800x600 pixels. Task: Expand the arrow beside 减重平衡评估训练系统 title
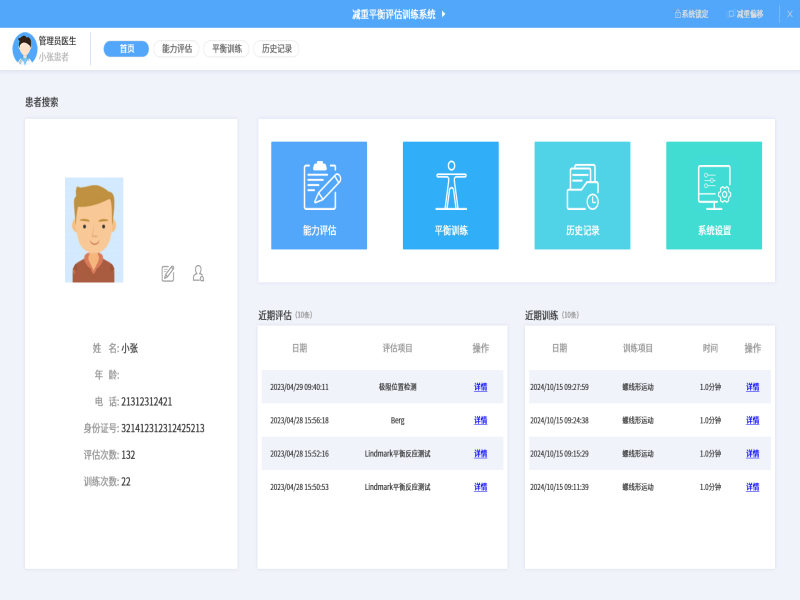click(x=443, y=14)
